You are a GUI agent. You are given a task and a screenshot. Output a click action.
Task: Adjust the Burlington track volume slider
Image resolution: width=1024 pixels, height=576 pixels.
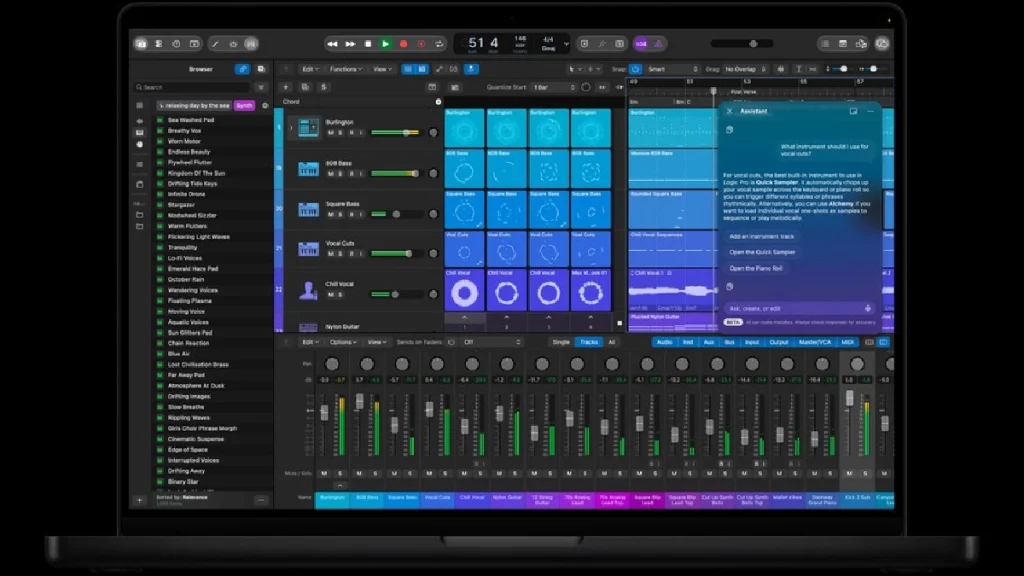click(x=397, y=133)
